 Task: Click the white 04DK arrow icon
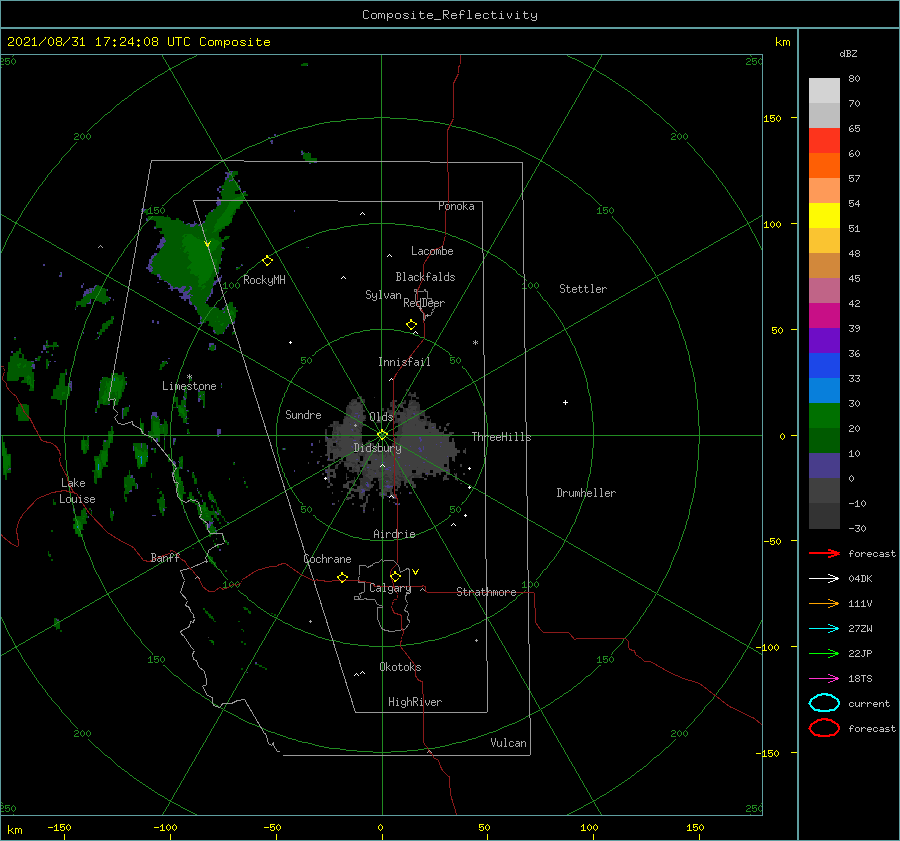[x=824, y=578]
